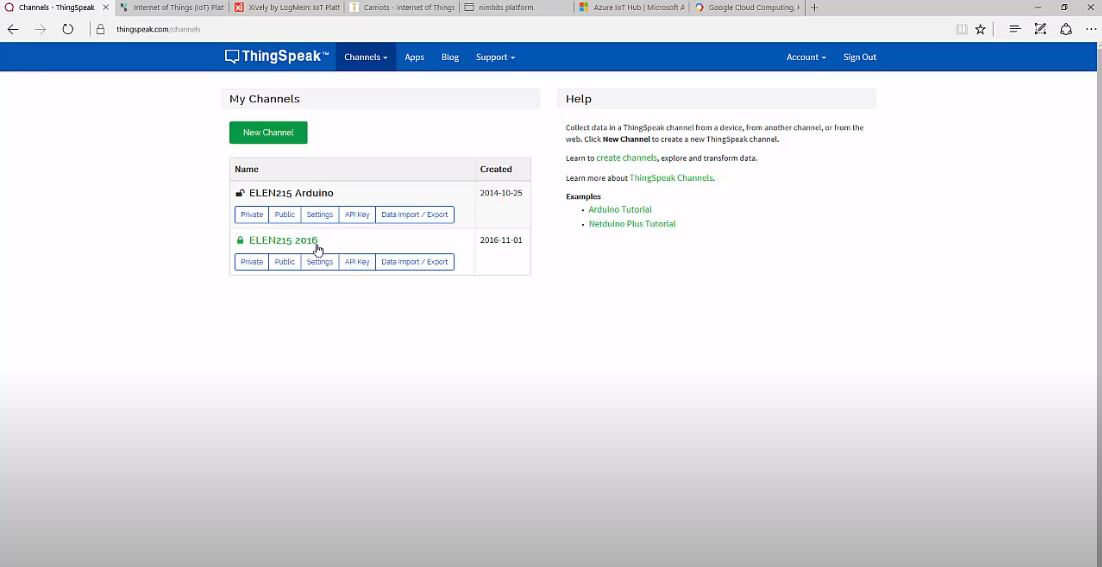Restore down the browser window
Viewport: 1102px width, 567px height.
tap(1064, 8)
